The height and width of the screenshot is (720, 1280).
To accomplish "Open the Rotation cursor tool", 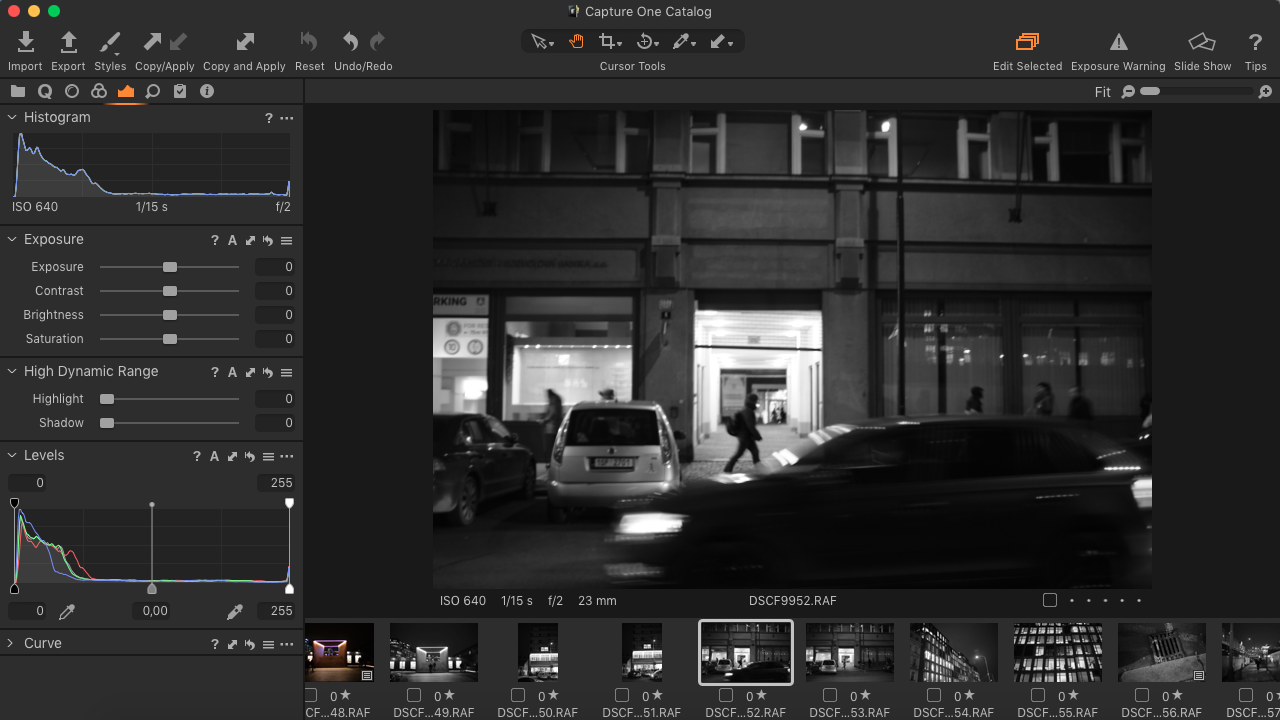I will point(647,41).
